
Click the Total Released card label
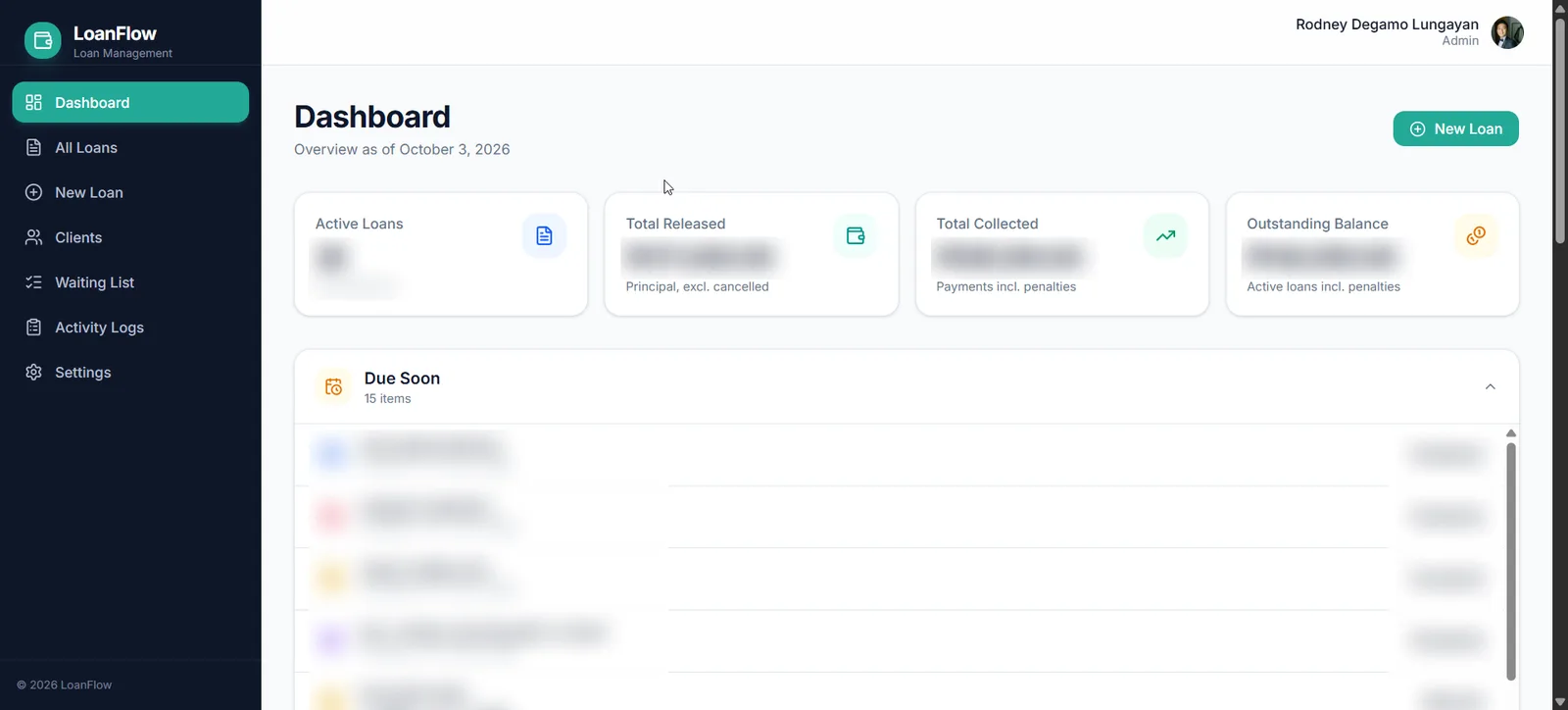675,224
